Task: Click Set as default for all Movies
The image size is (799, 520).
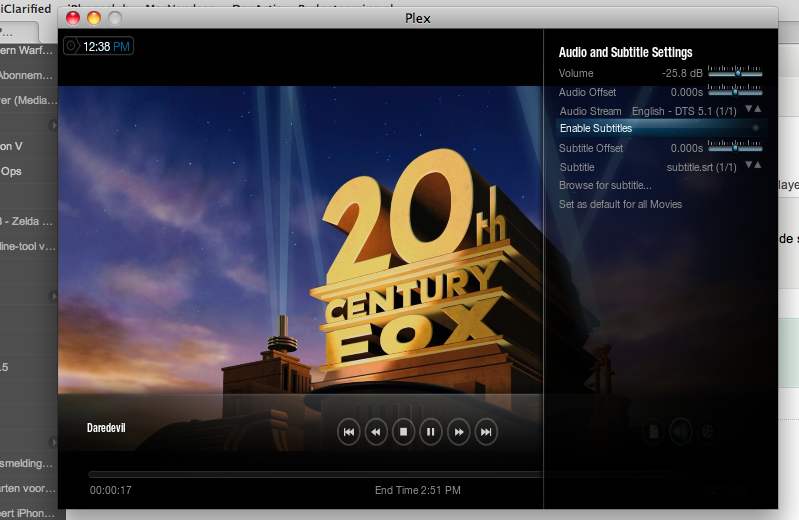Action: click(620, 204)
